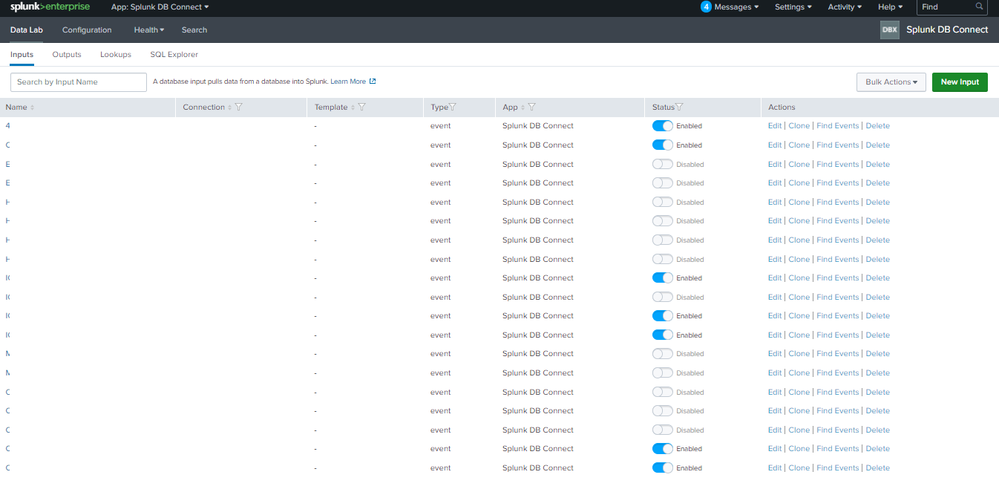Screen dimensions: 999x480
Task: Open the Status column filter icon
Action: click(679, 108)
